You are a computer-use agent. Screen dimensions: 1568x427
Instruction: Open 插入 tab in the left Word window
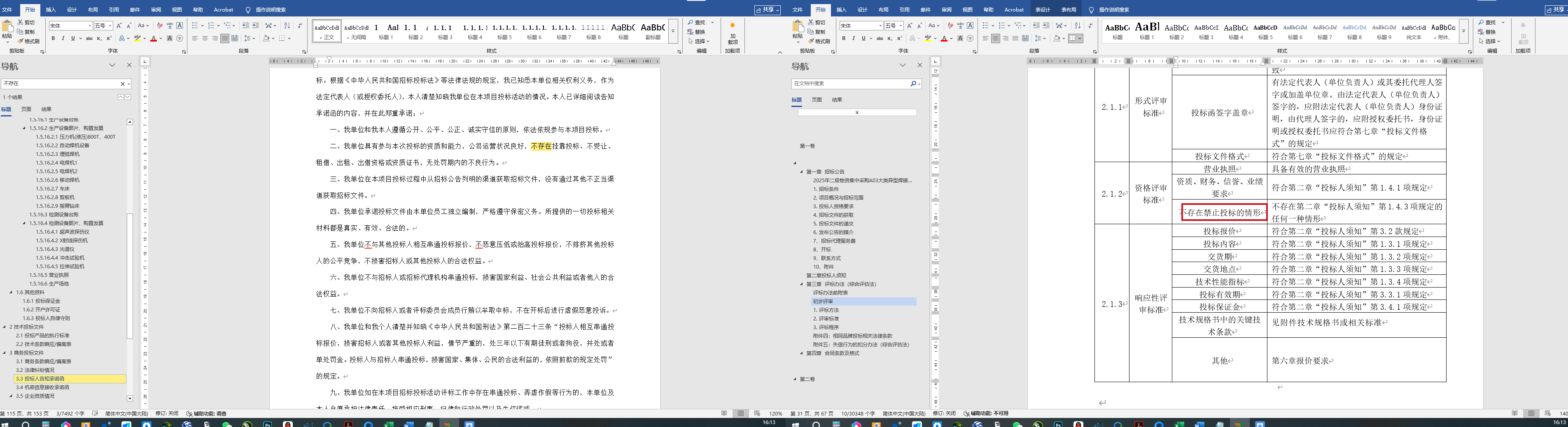(51, 10)
